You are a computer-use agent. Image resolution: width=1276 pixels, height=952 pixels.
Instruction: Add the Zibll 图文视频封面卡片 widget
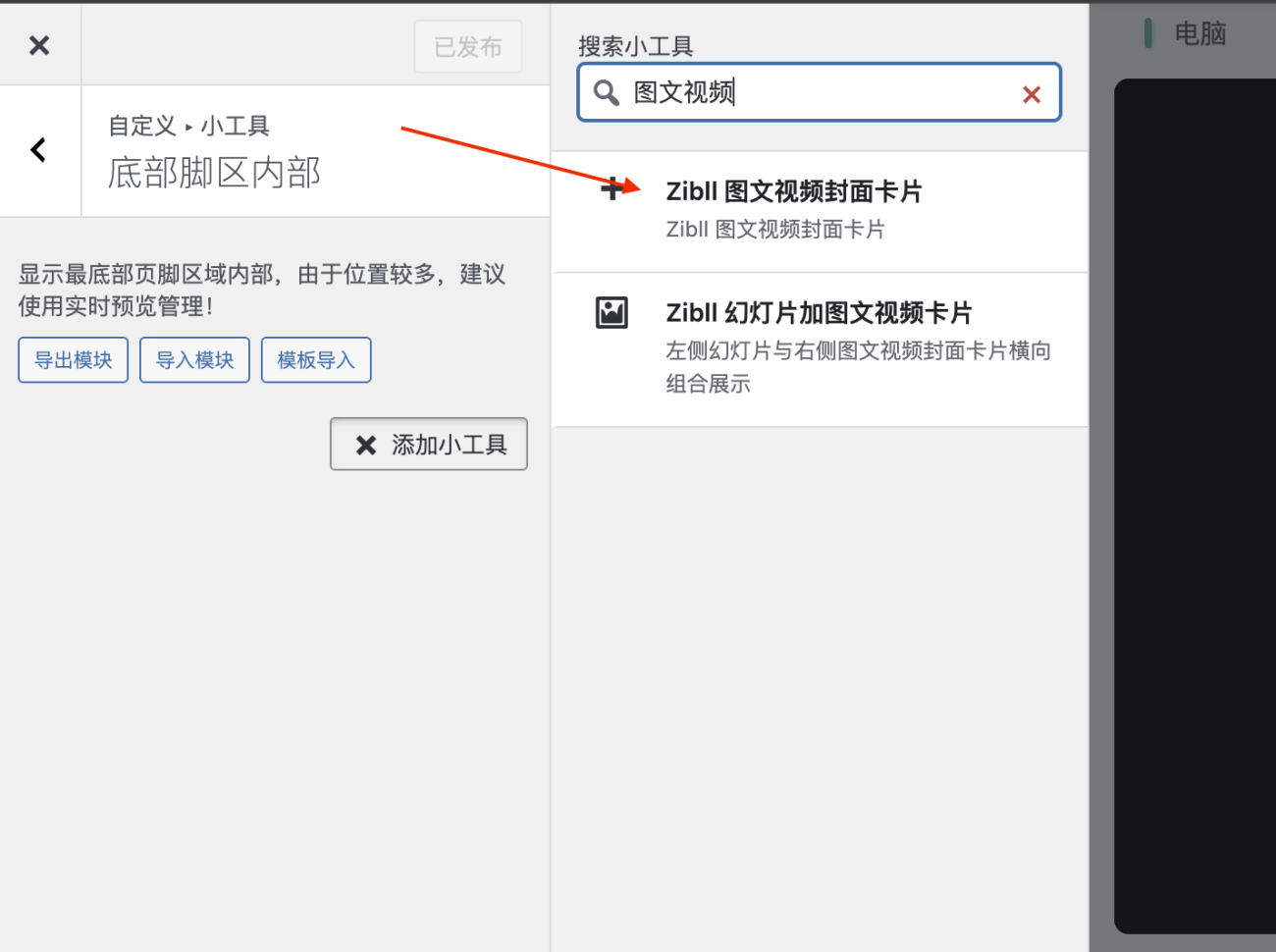[x=821, y=211]
